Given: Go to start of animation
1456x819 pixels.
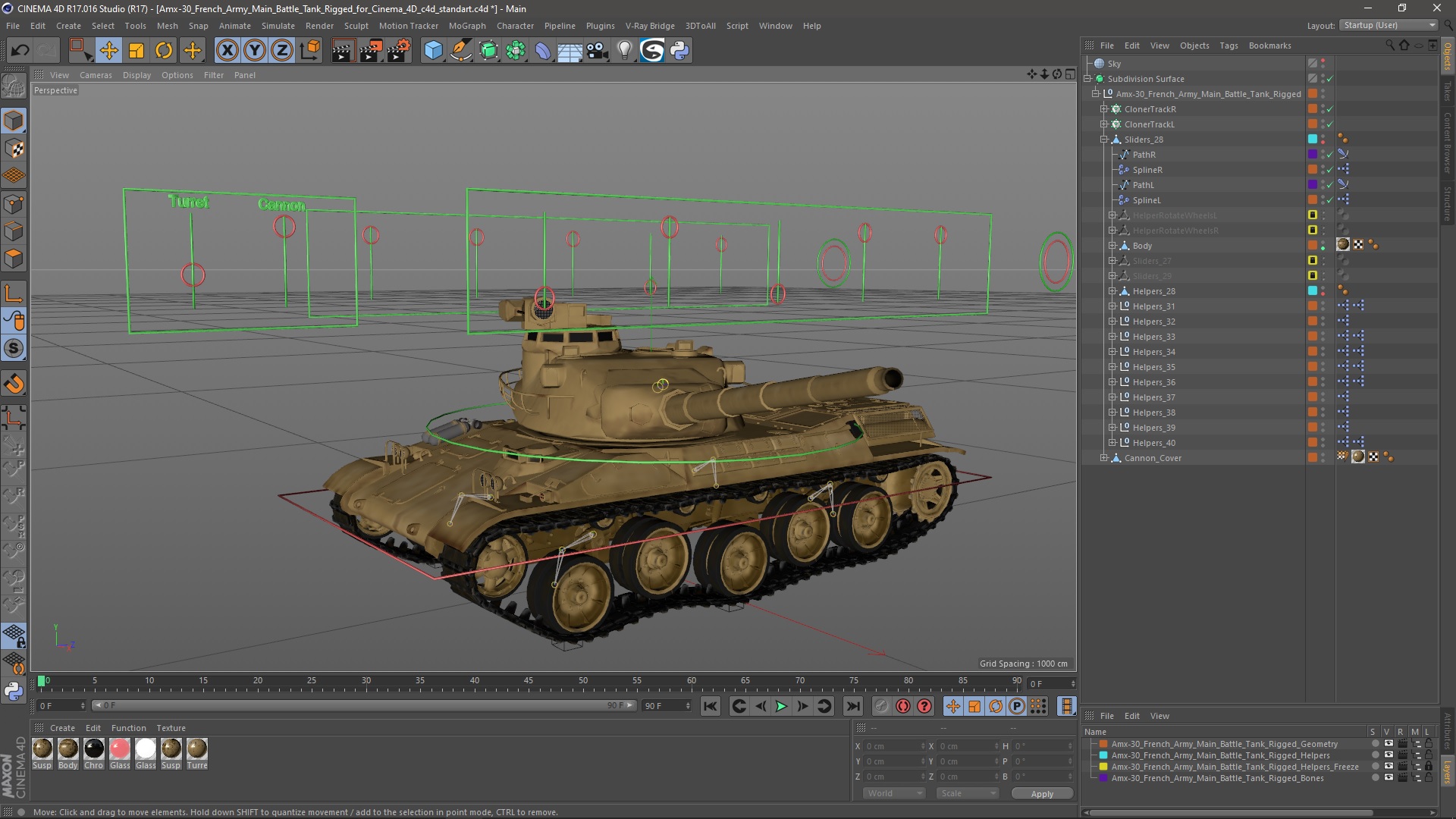Looking at the screenshot, I should click(710, 706).
